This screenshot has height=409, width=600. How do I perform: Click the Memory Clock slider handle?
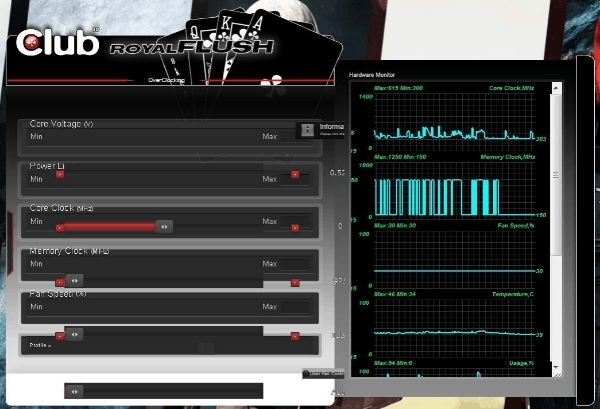pos(74,281)
